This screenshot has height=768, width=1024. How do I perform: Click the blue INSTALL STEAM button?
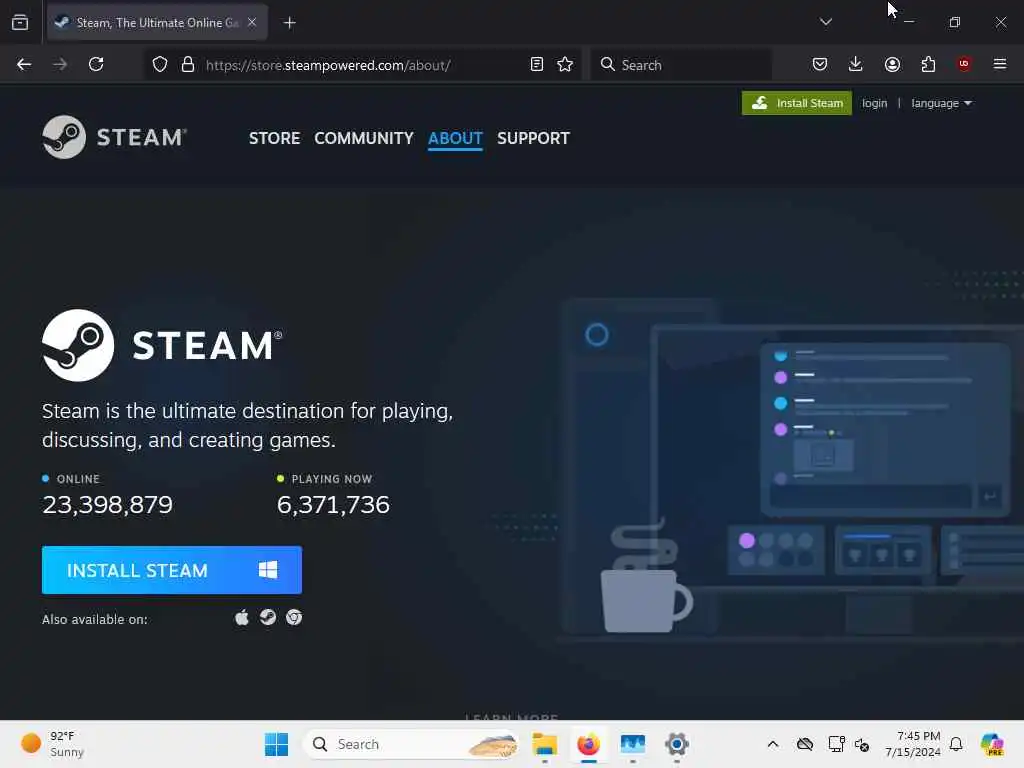tap(172, 570)
